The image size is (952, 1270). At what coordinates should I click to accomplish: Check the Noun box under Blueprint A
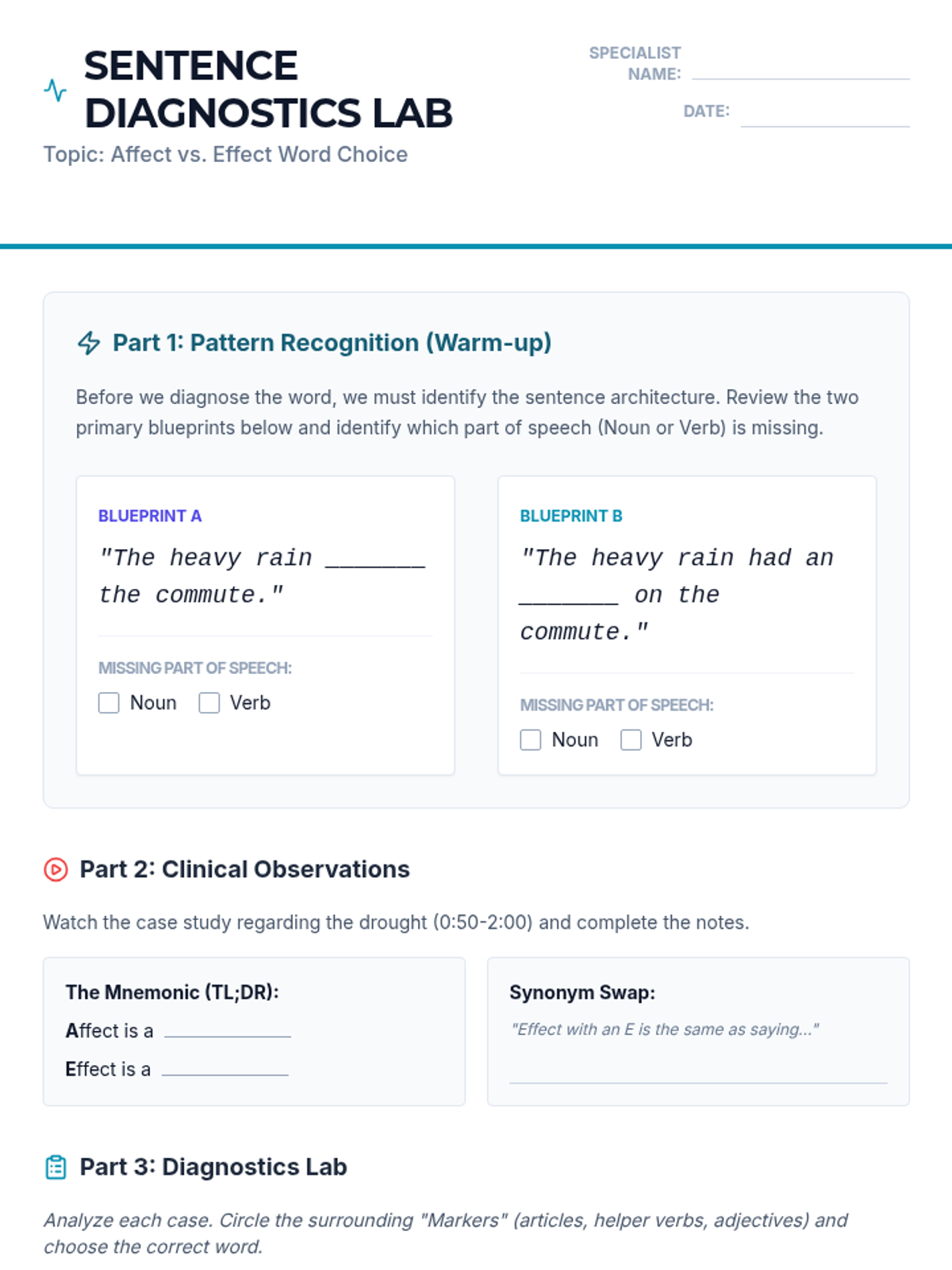(x=109, y=703)
